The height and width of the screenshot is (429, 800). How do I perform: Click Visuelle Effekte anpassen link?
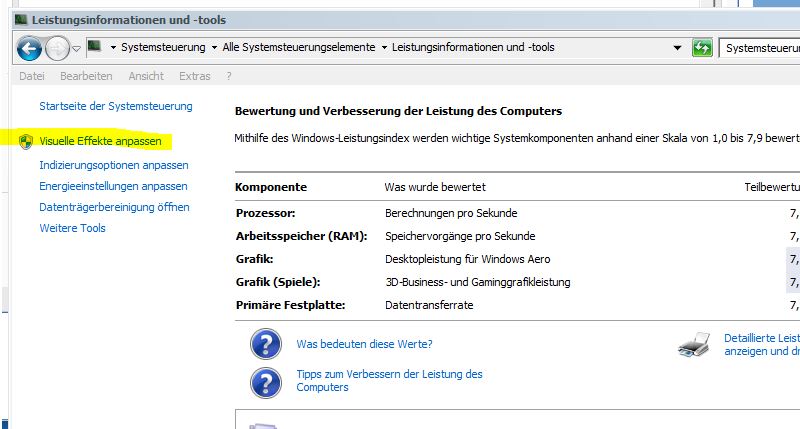tap(101, 141)
